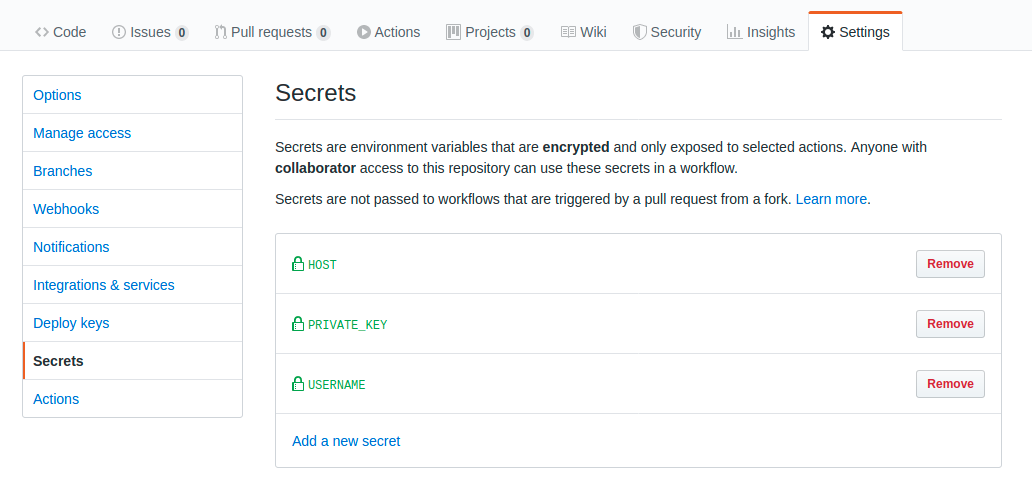Click the bold word collaborator
The height and width of the screenshot is (504, 1032).
[x=315, y=168]
